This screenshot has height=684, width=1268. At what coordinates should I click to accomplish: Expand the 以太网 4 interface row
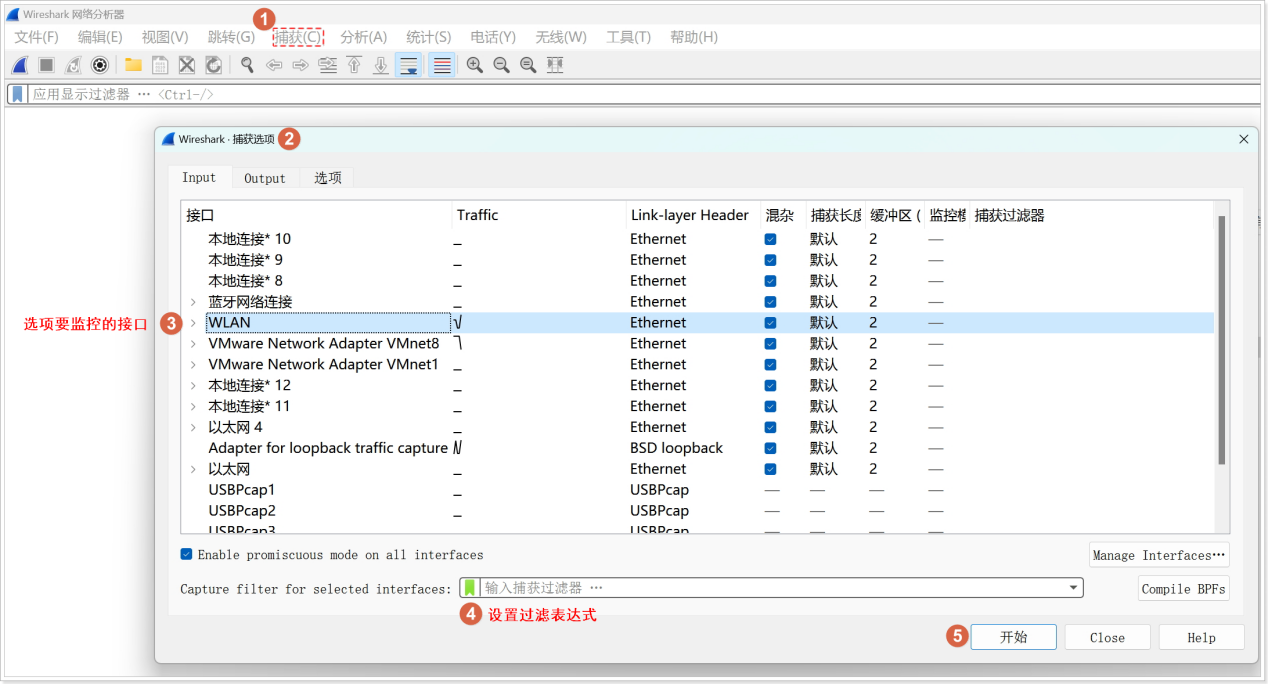pyautogui.click(x=193, y=427)
